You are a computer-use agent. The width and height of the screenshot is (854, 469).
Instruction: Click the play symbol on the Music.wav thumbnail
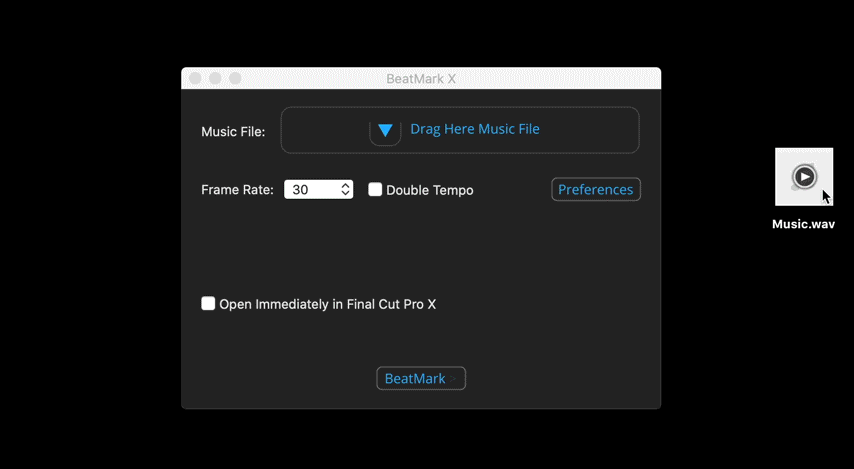804,176
